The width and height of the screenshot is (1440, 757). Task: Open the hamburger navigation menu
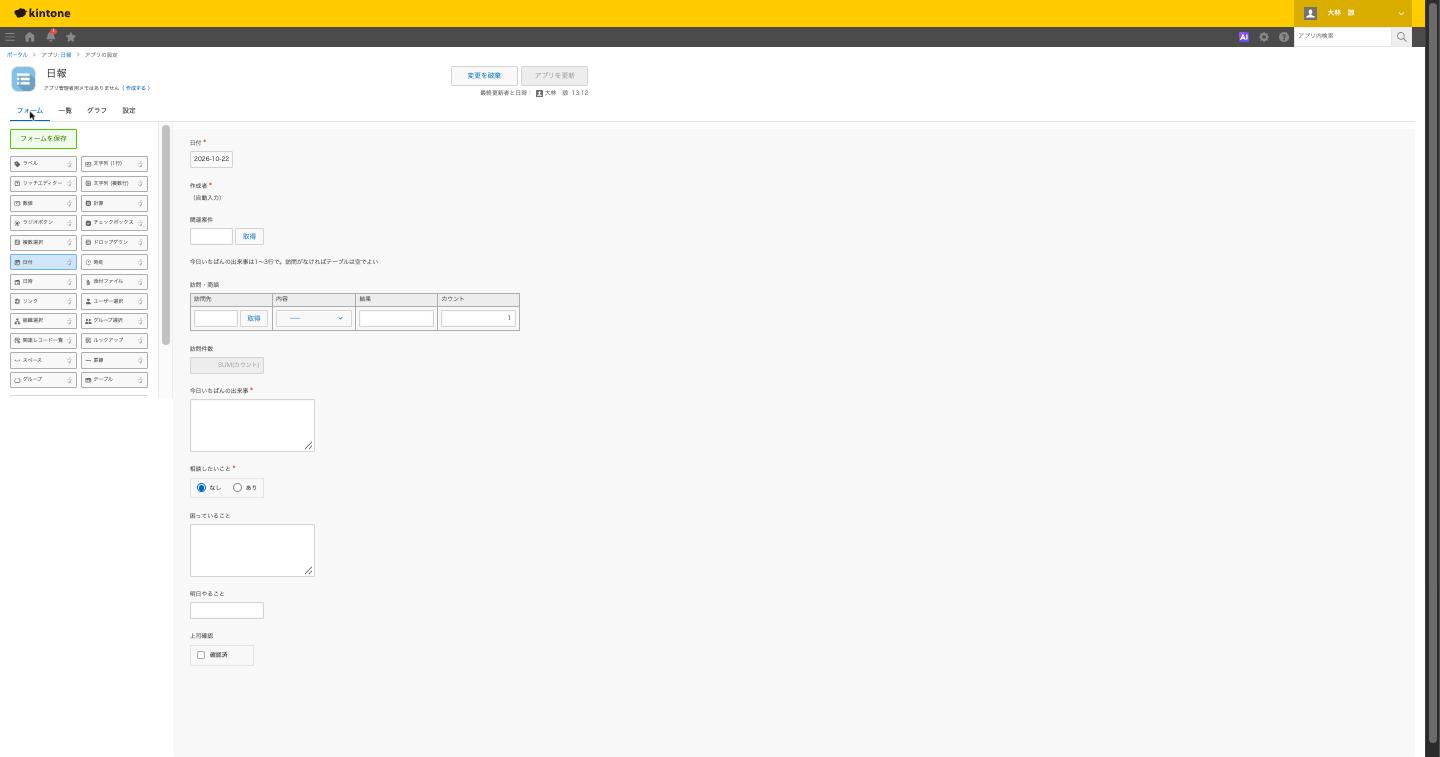coord(10,37)
